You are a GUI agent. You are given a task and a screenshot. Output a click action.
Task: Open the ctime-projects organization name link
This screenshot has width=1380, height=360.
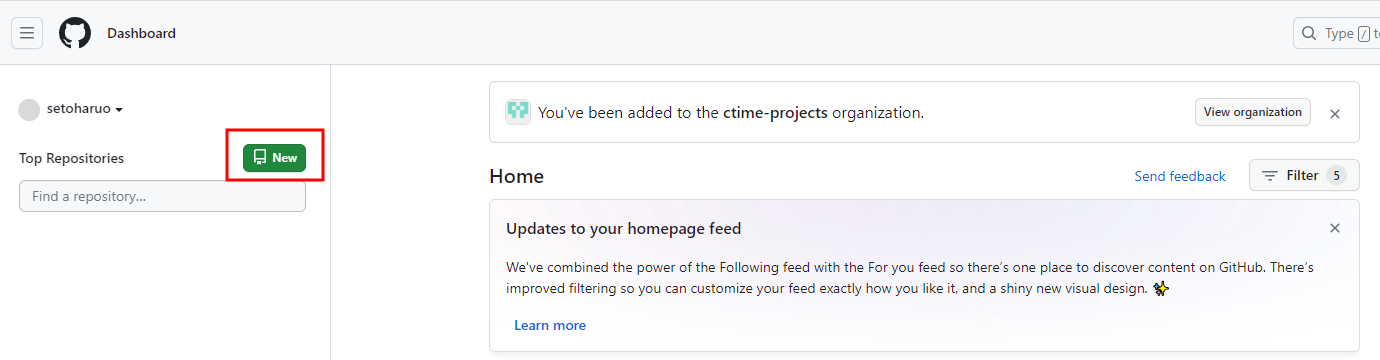coord(775,113)
